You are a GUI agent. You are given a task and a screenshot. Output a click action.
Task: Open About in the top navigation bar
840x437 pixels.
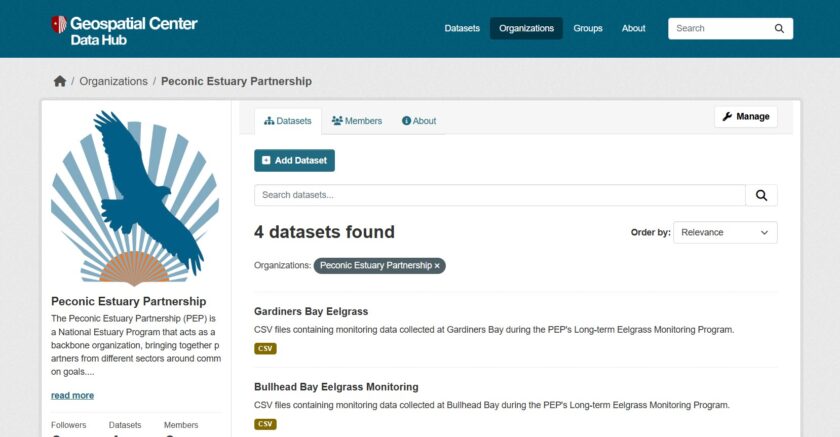[x=633, y=28]
